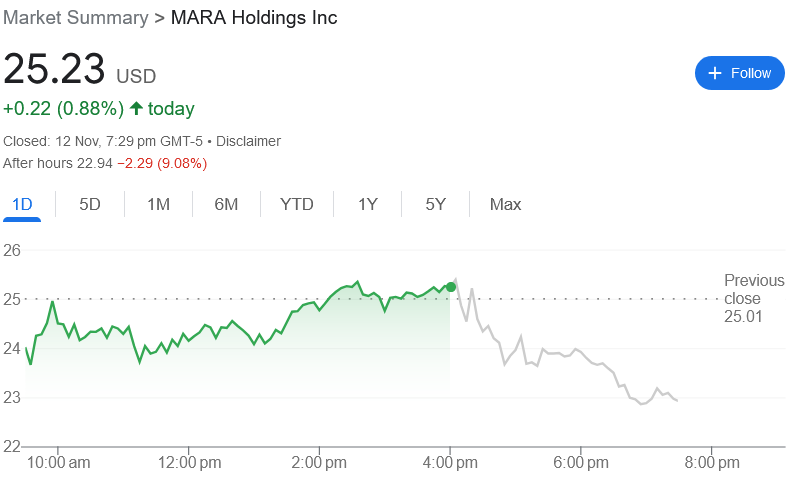The image size is (801, 482).
Task: Click the Previous close 25.01 label
Action: pyautogui.click(x=742, y=298)
